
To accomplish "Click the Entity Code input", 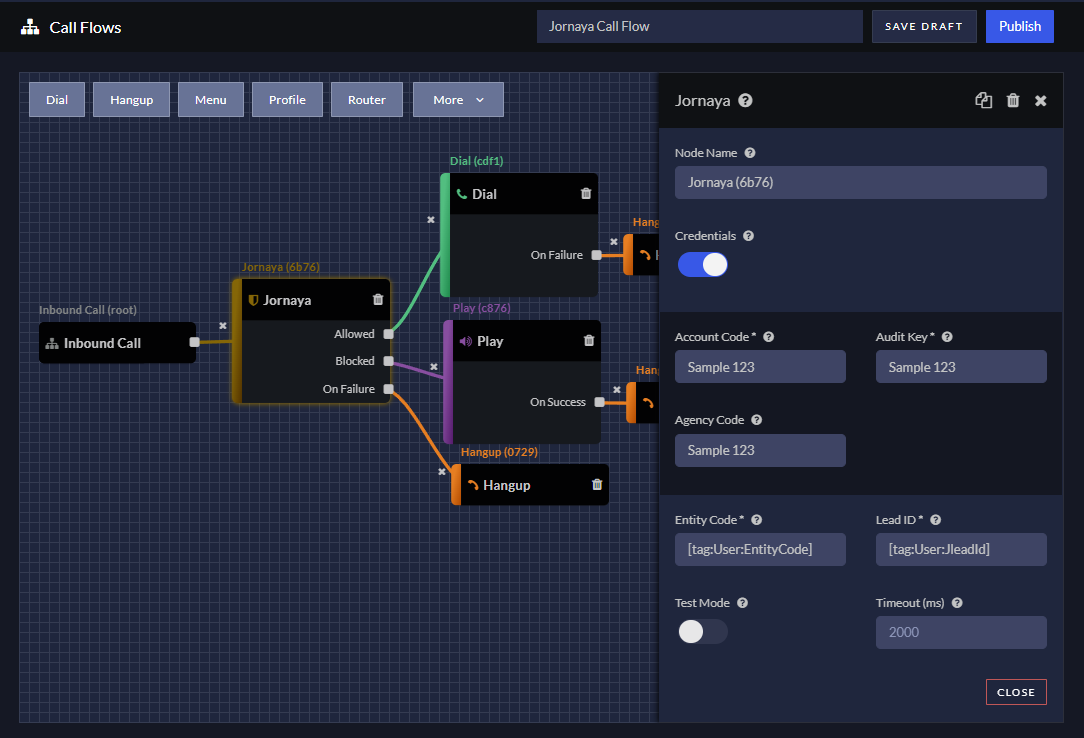I will [760, 549].
